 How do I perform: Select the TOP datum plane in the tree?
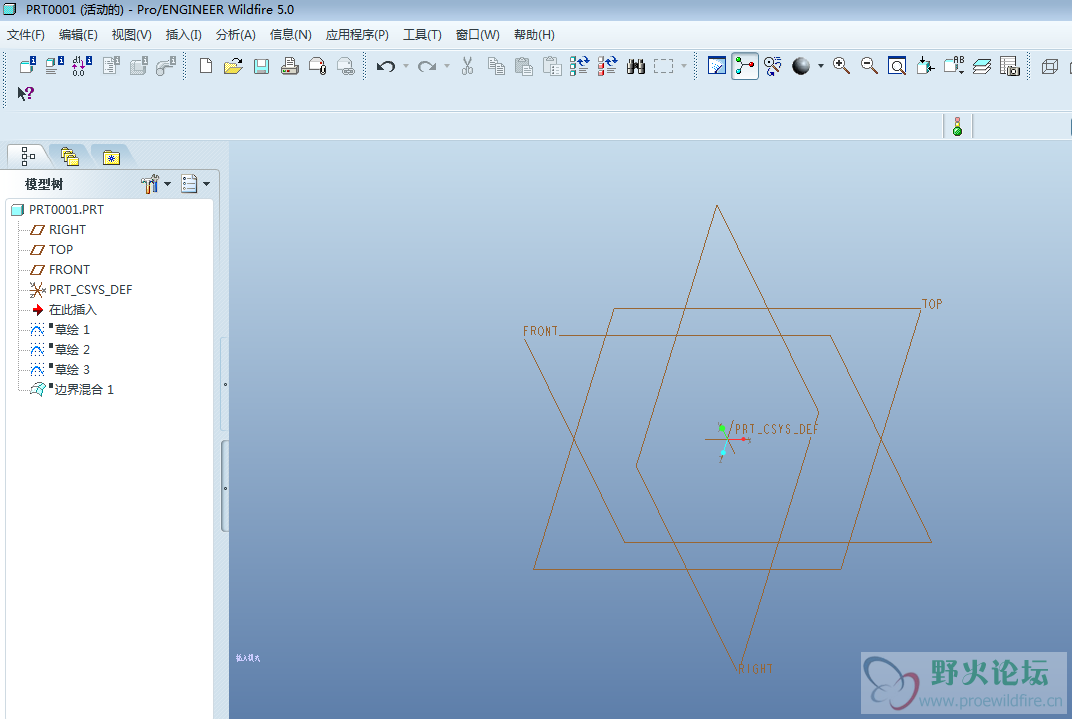tap(52, 249)
